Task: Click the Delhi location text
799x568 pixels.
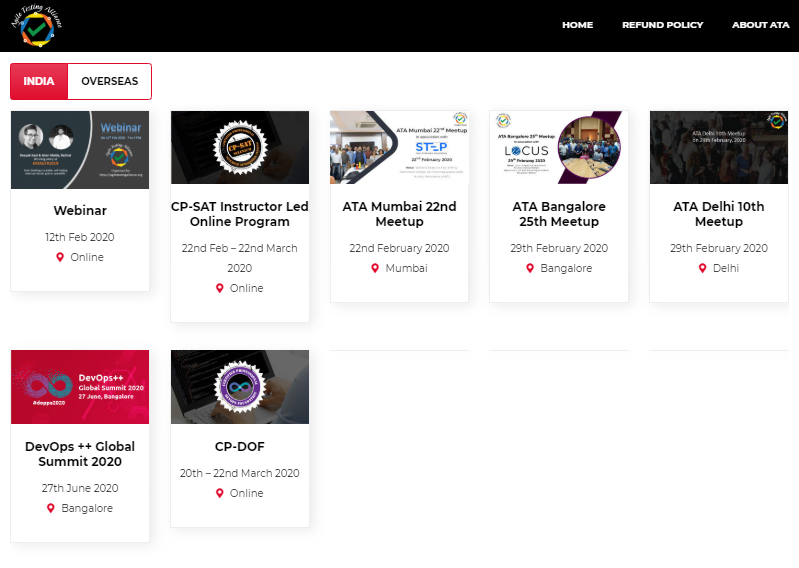Action: [x=726, y=268]
